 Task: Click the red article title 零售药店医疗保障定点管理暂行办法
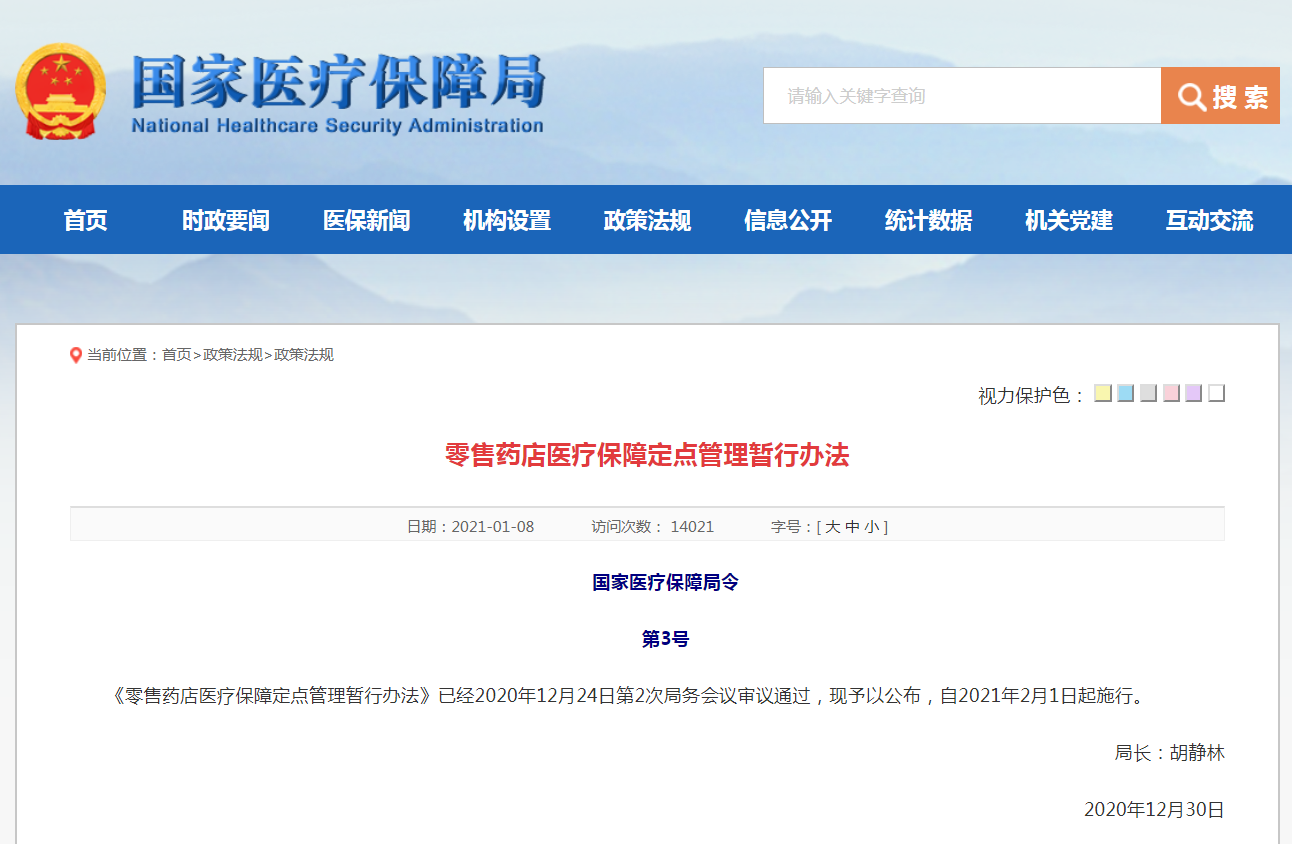click(647, 456)
